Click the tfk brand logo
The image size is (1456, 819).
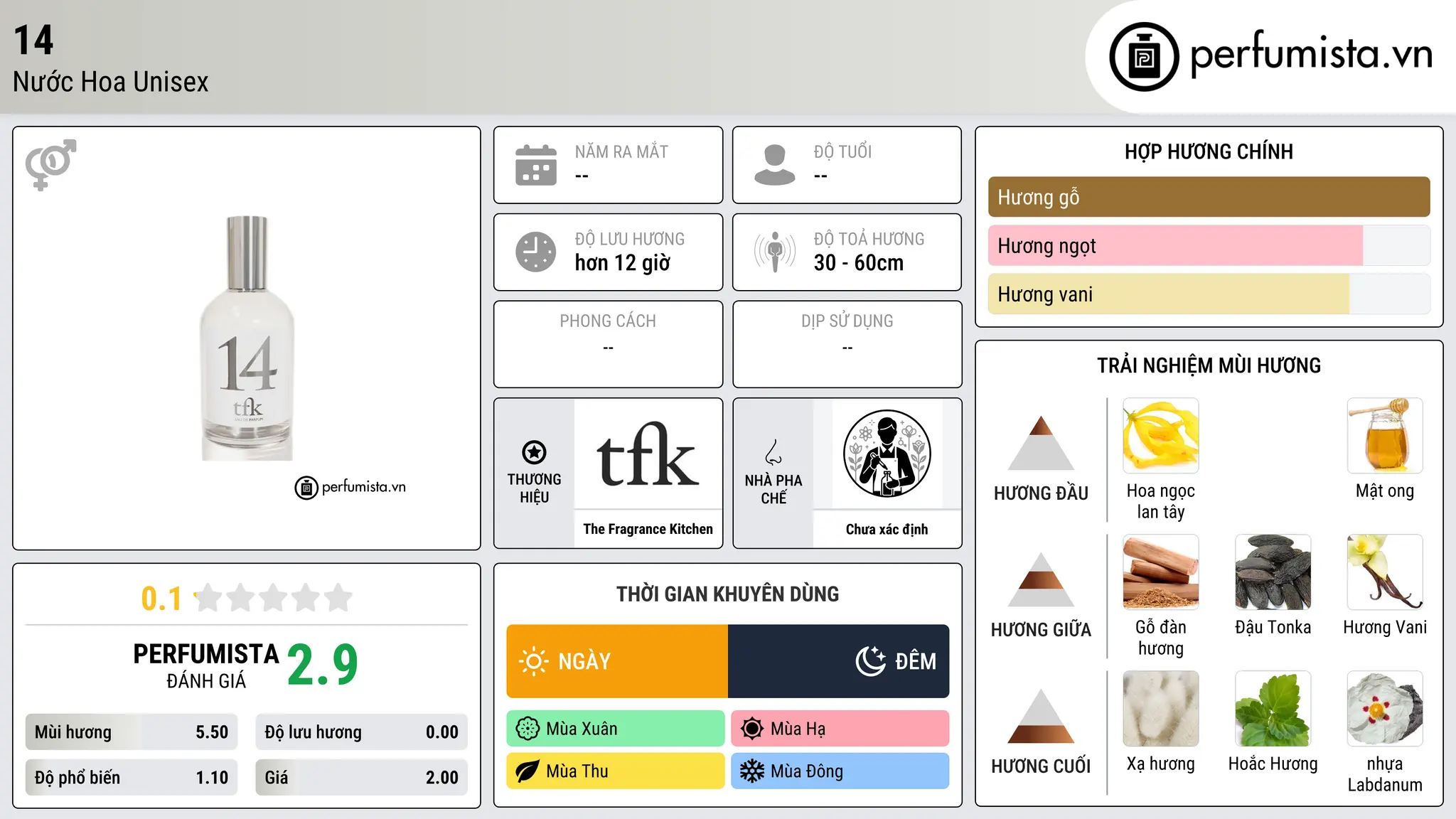click(648, 455)
